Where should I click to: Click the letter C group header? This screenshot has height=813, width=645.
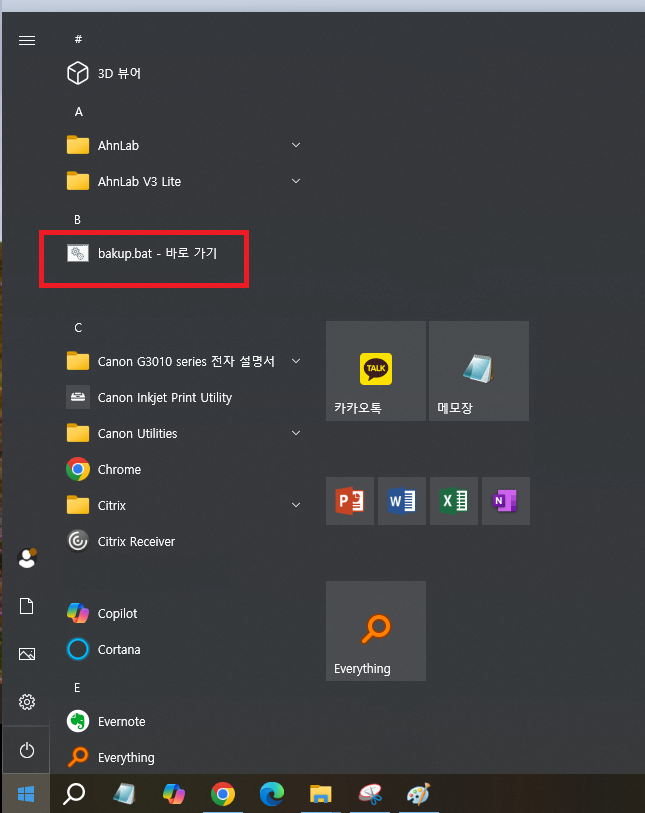pos(78,328)
